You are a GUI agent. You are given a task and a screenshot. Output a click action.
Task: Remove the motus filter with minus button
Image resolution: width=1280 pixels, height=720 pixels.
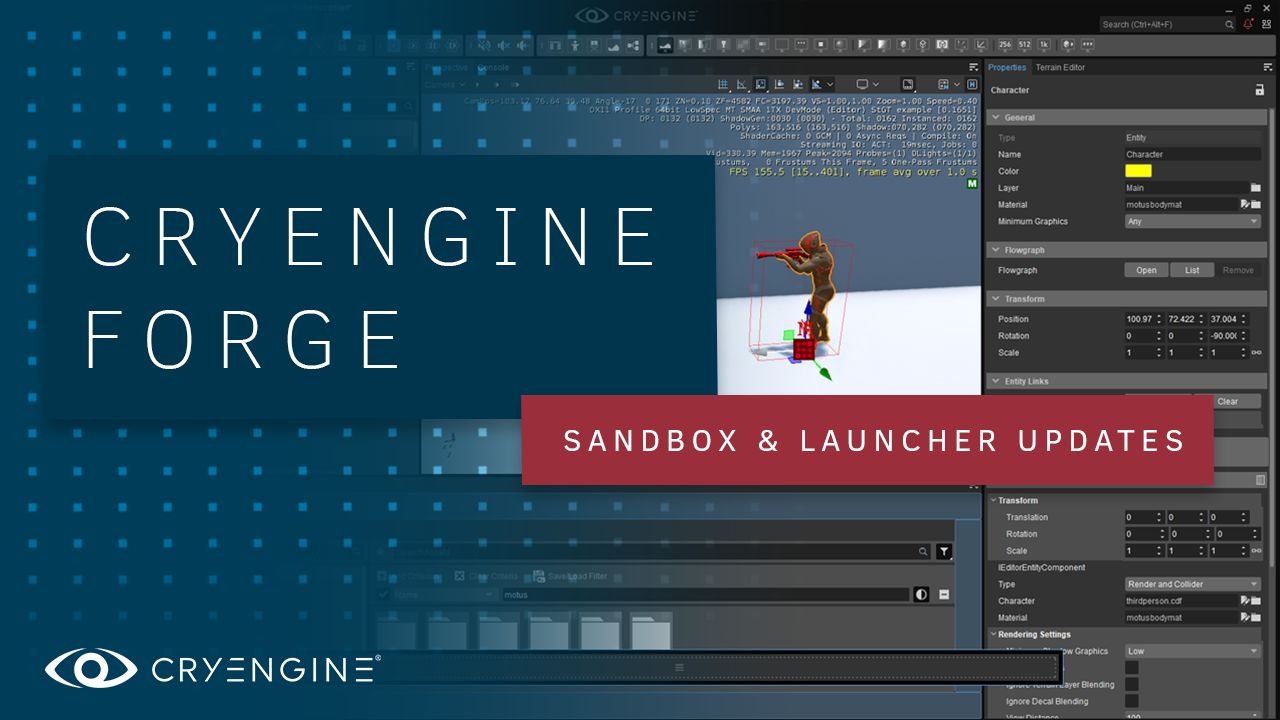(943, 594)
